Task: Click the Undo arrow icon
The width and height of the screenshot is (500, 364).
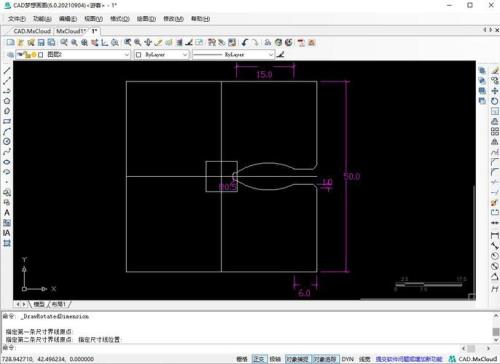Action: click(x=245, y=43)
